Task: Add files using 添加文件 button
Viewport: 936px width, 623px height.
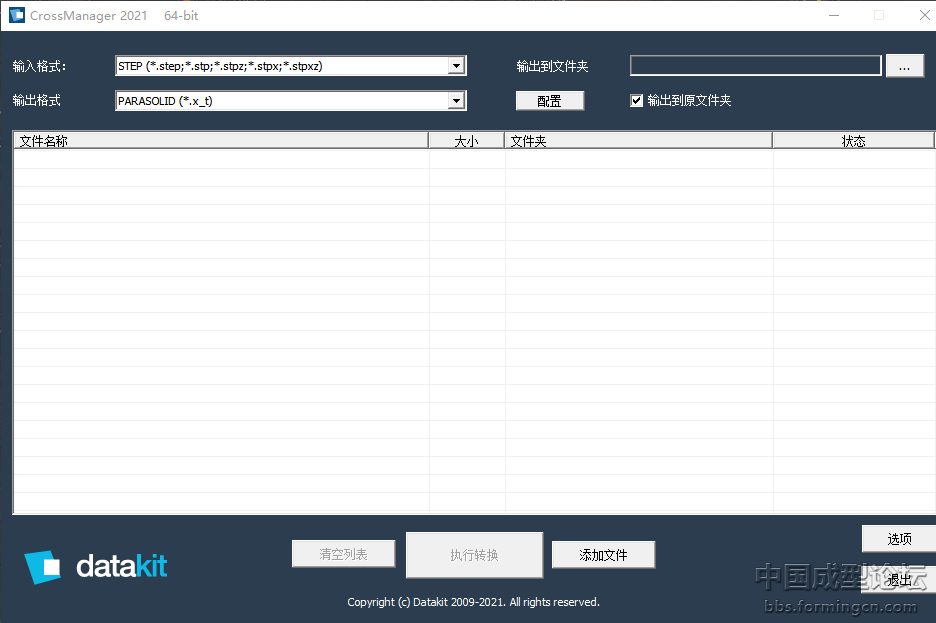Action: pyautogui.click(x=603, y=555)
